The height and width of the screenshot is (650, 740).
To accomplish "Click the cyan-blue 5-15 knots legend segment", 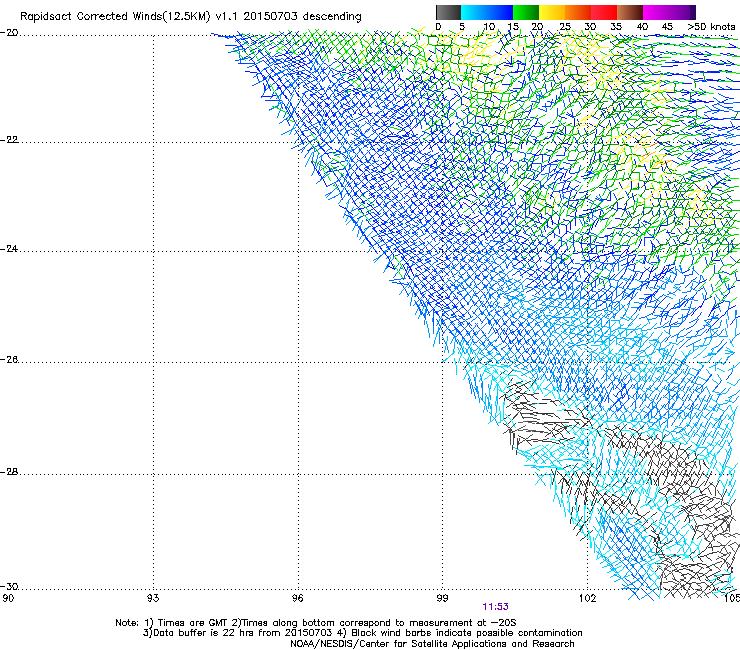I will (487, 12).
